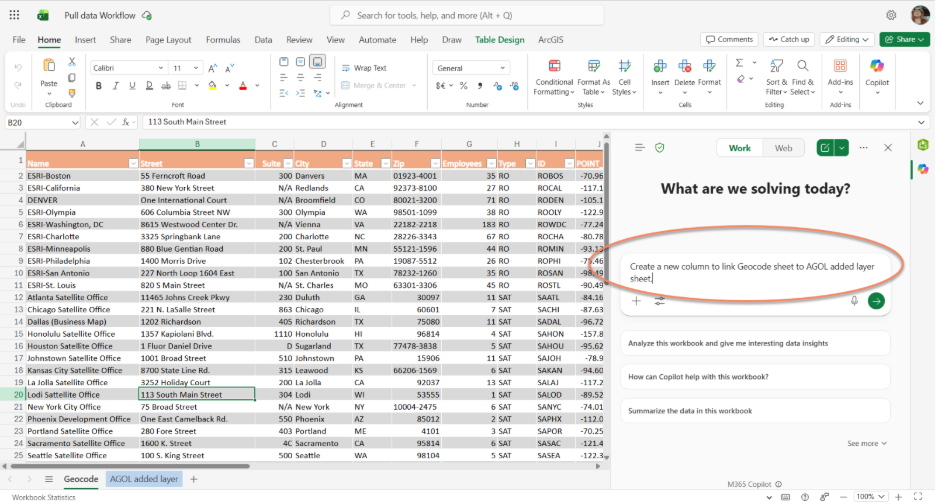This screenshot has width=936, height=502.
Task: Expand See more Copilot suggestions
Action: [x=867, y=444]
